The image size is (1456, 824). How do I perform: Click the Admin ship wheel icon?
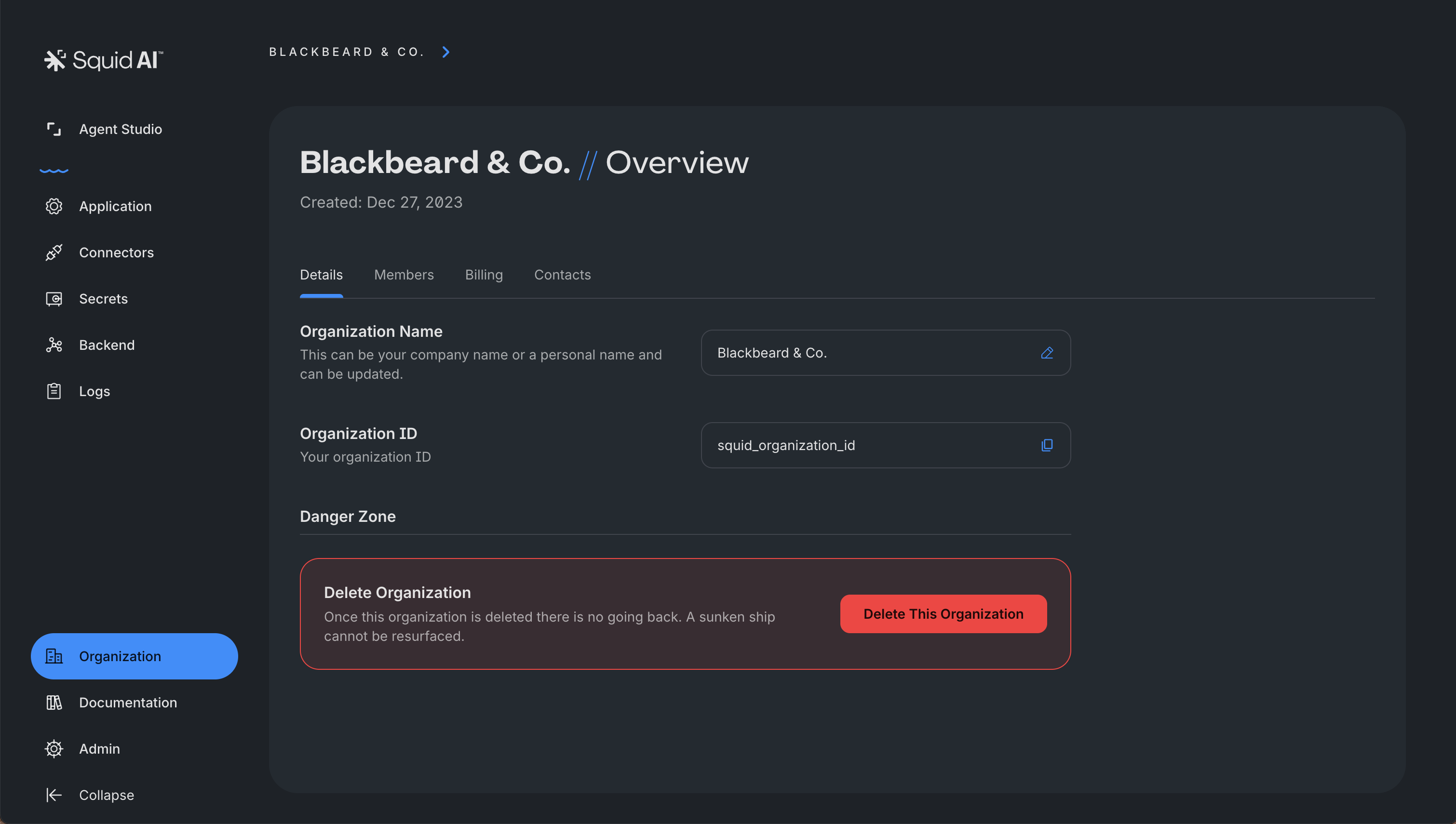(54, 749)
